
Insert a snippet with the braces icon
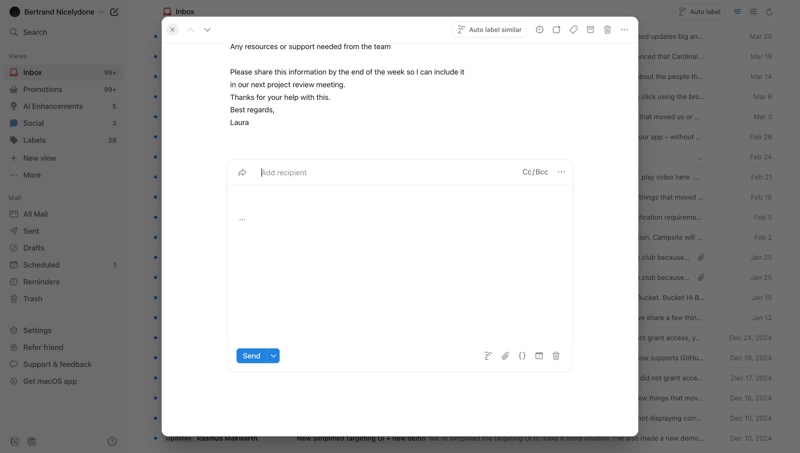(x=522, y=356)
